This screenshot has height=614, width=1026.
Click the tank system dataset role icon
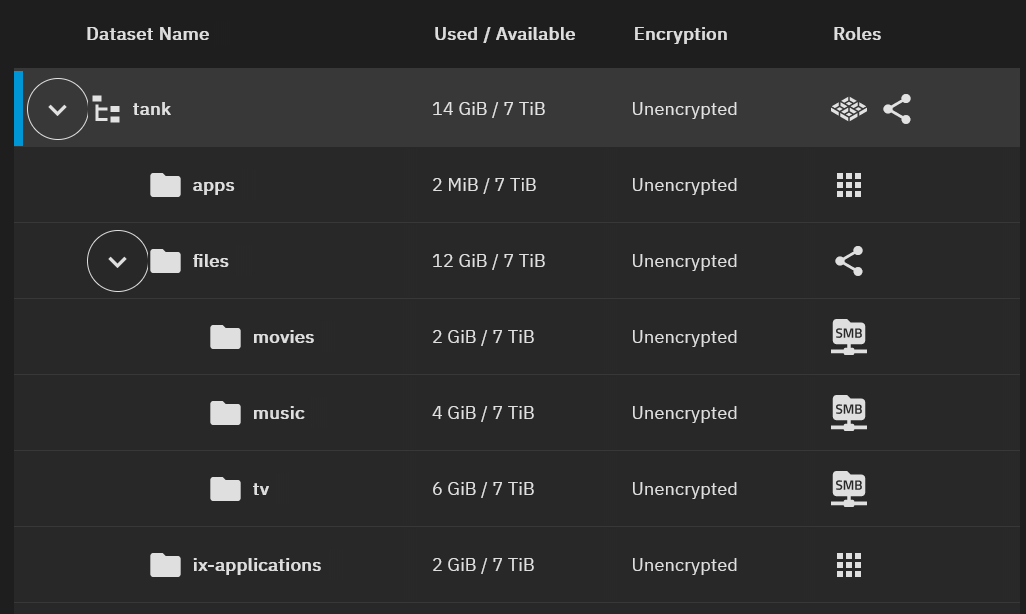[849, 109]
